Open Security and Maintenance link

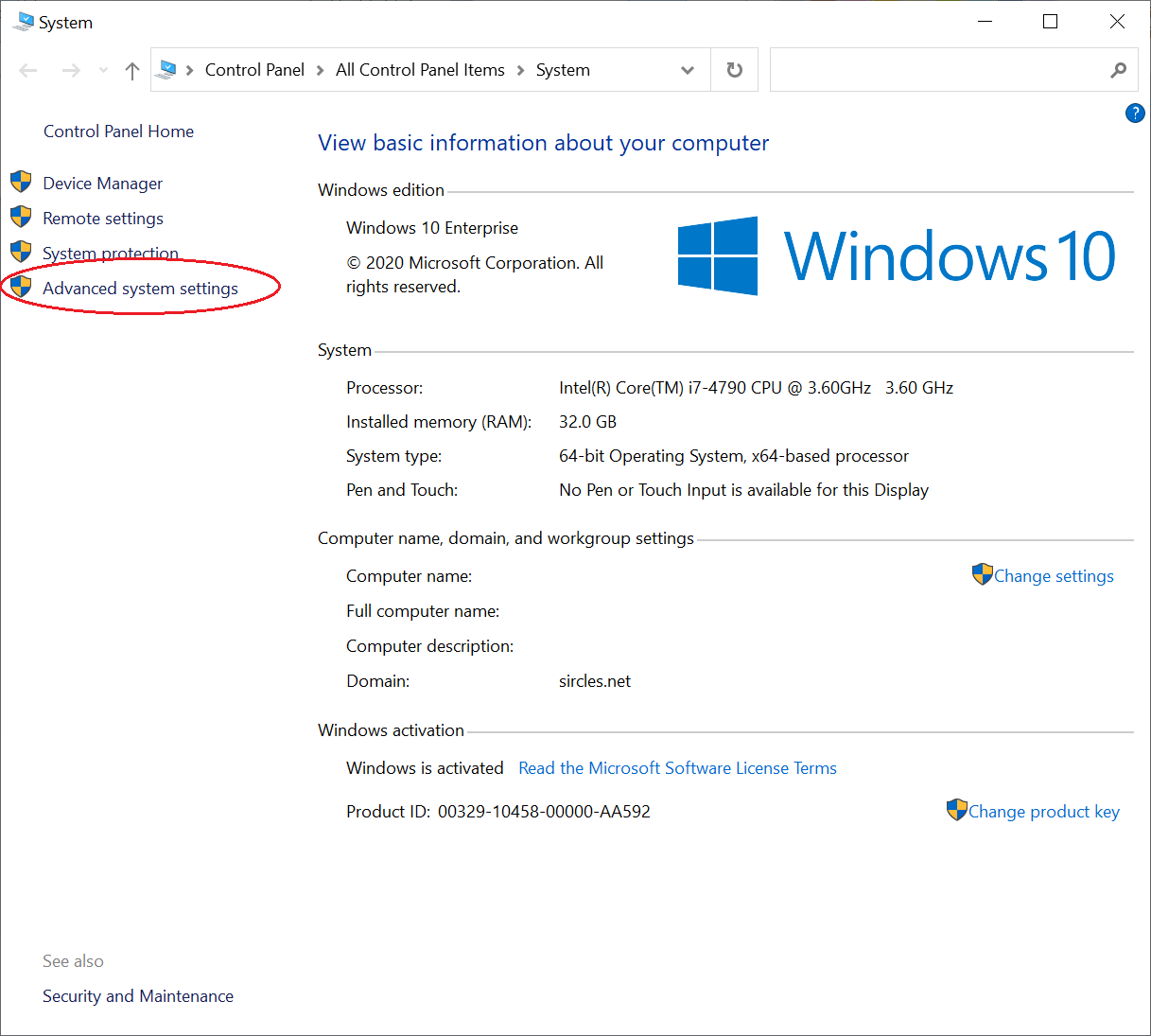pos(138,996)
